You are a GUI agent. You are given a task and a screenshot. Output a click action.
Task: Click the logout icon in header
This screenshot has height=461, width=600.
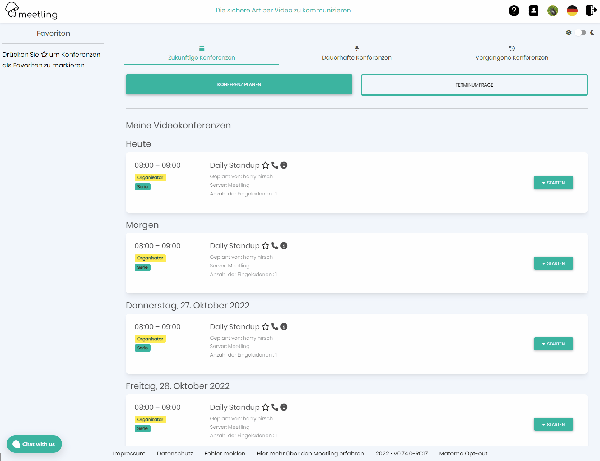pyautogui.click(x=590, y=11)
